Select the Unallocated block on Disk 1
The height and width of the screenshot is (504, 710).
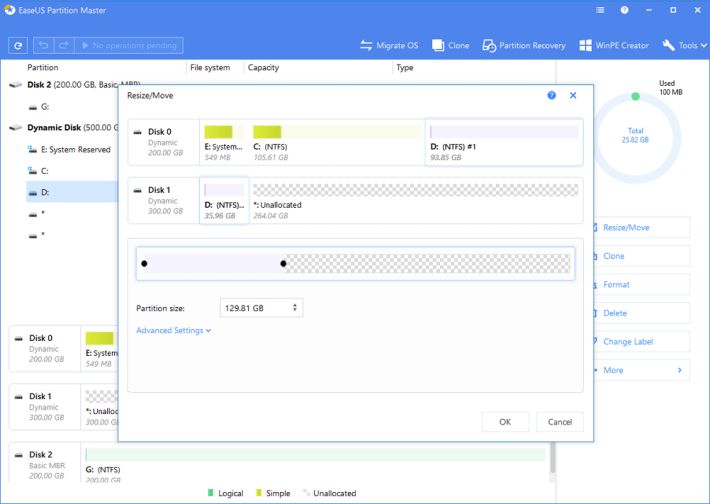(x=415, y=200)
